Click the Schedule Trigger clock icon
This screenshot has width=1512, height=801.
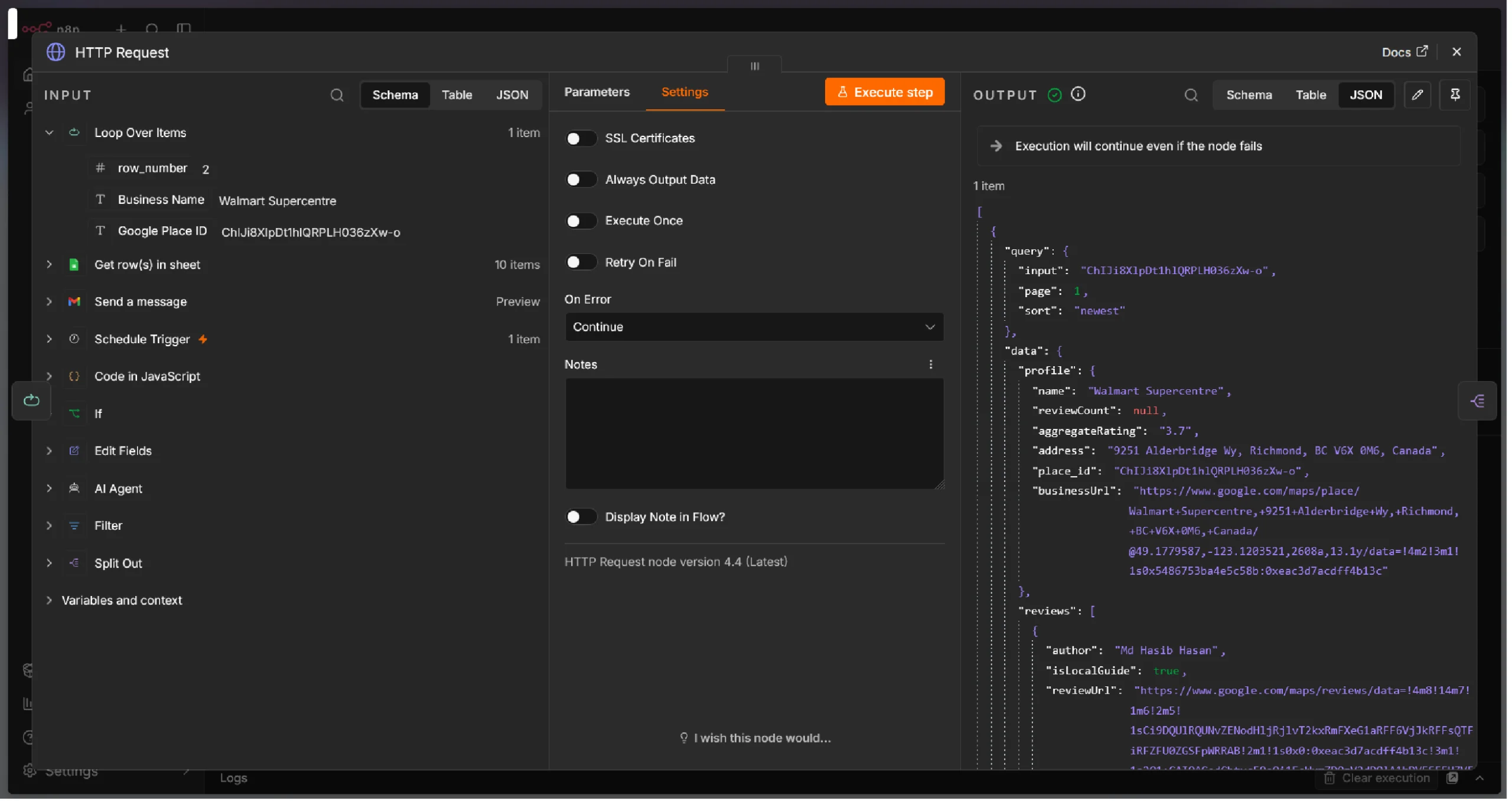pos(74,339)
